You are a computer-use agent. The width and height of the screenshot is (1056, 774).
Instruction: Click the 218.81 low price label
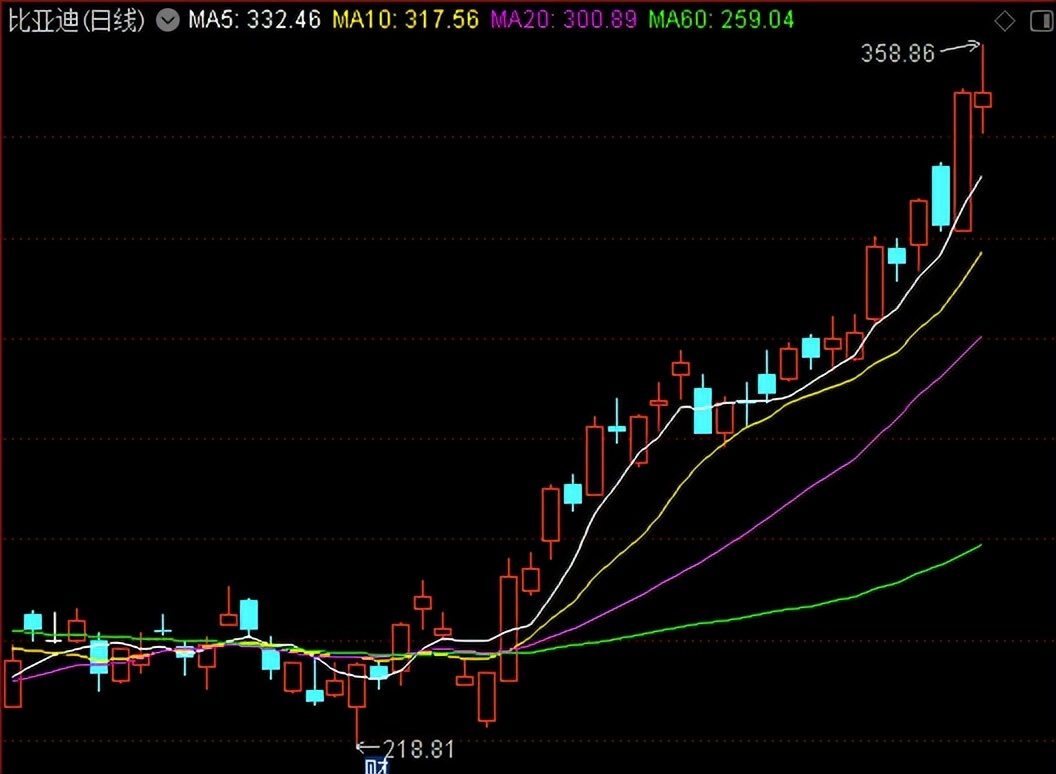coord(418,749)
